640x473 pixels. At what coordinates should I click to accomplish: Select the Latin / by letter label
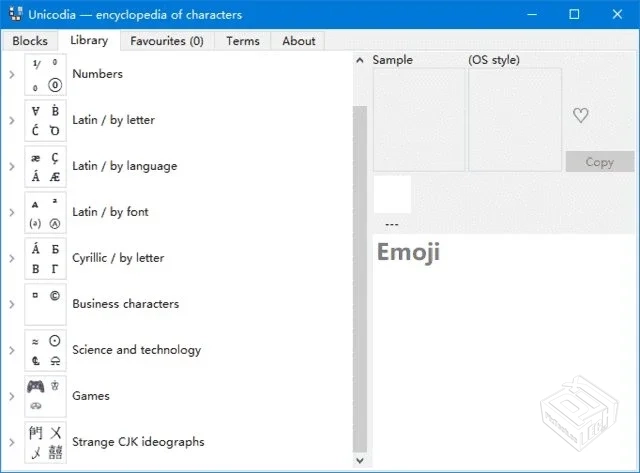click(113, 120)
